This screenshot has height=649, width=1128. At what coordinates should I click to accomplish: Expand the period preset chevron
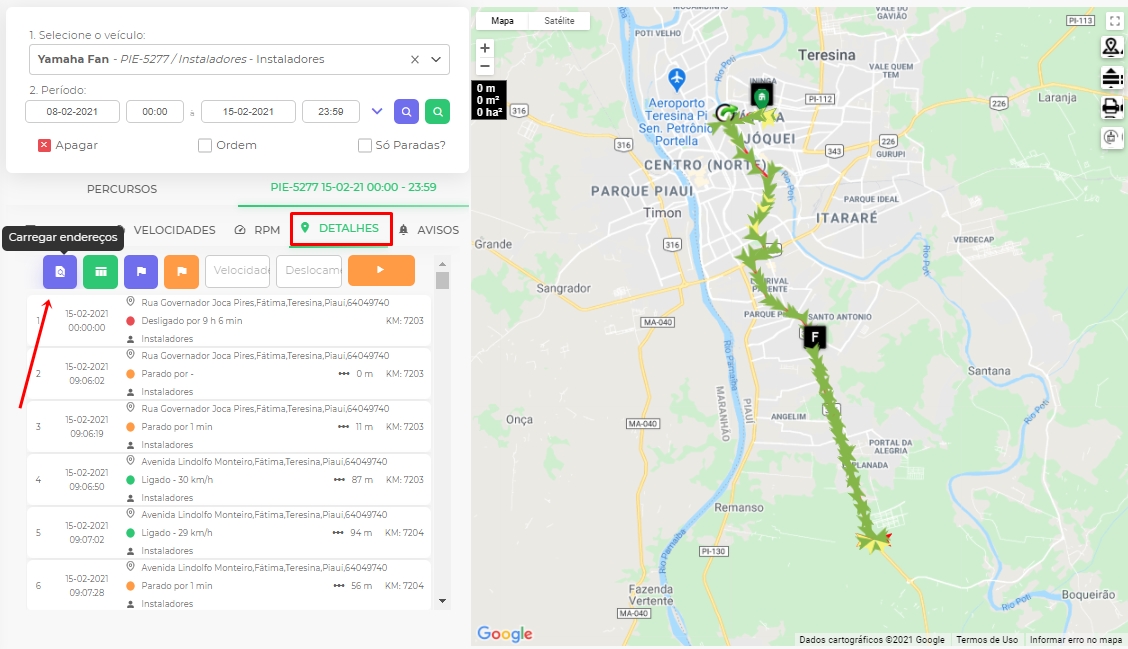click(x=377, y=112)
